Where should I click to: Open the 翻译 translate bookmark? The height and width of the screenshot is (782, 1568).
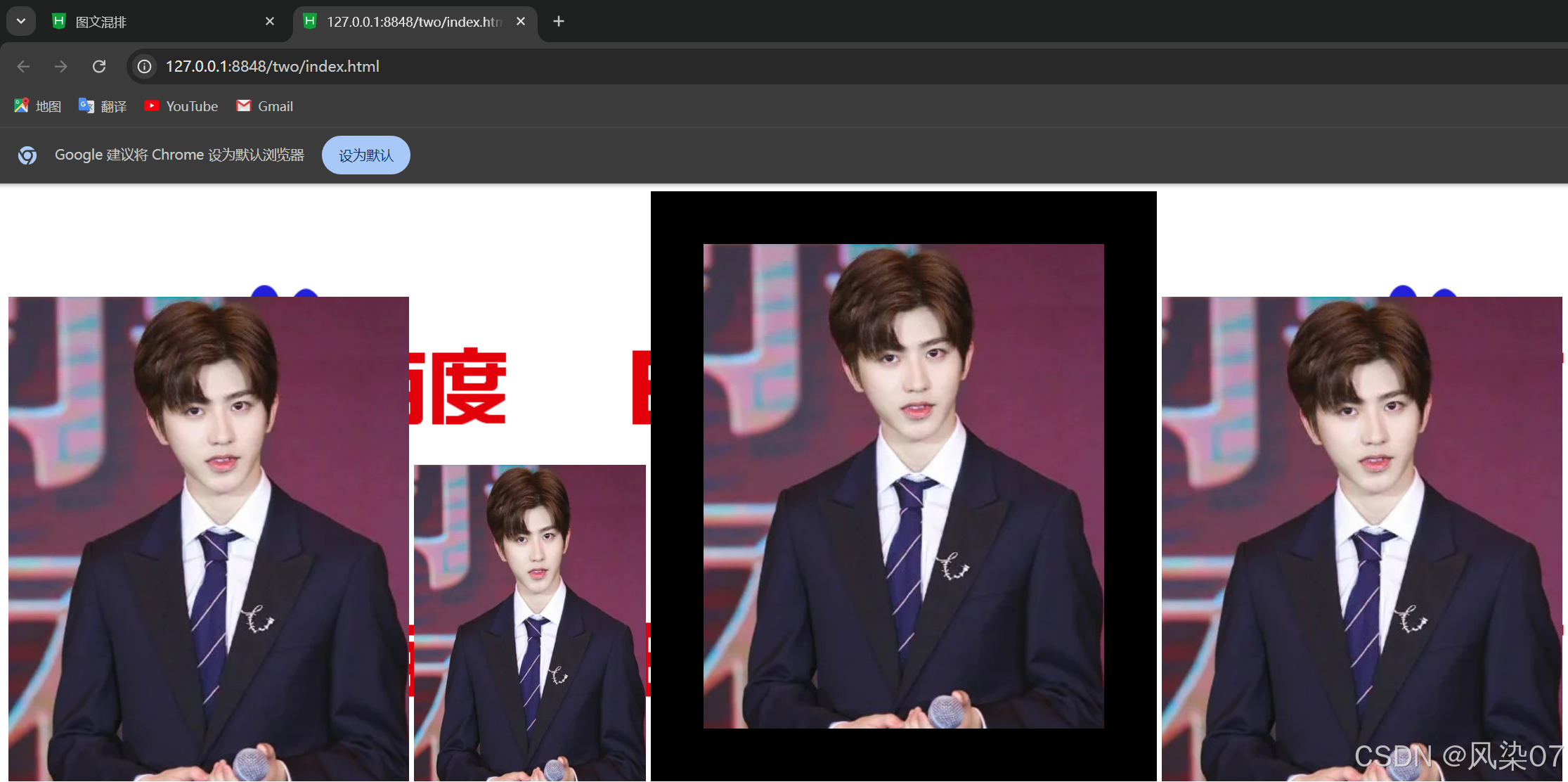pyautogui.click(x=103, y=106)
